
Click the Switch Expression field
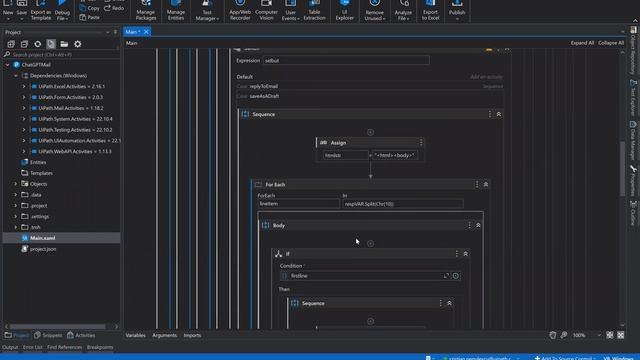click(346, 60)
